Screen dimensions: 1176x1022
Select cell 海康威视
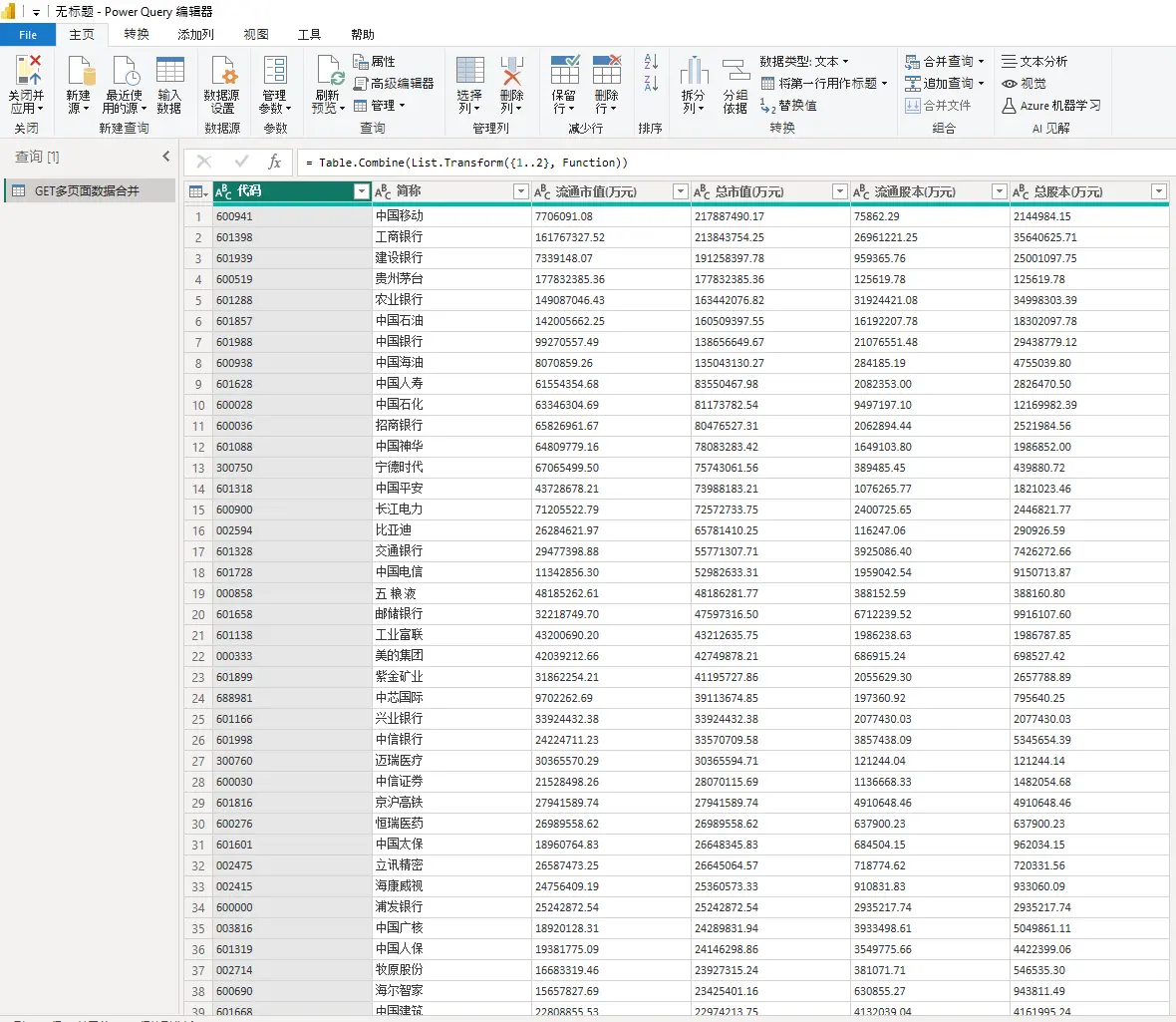(x=451, y=886)
